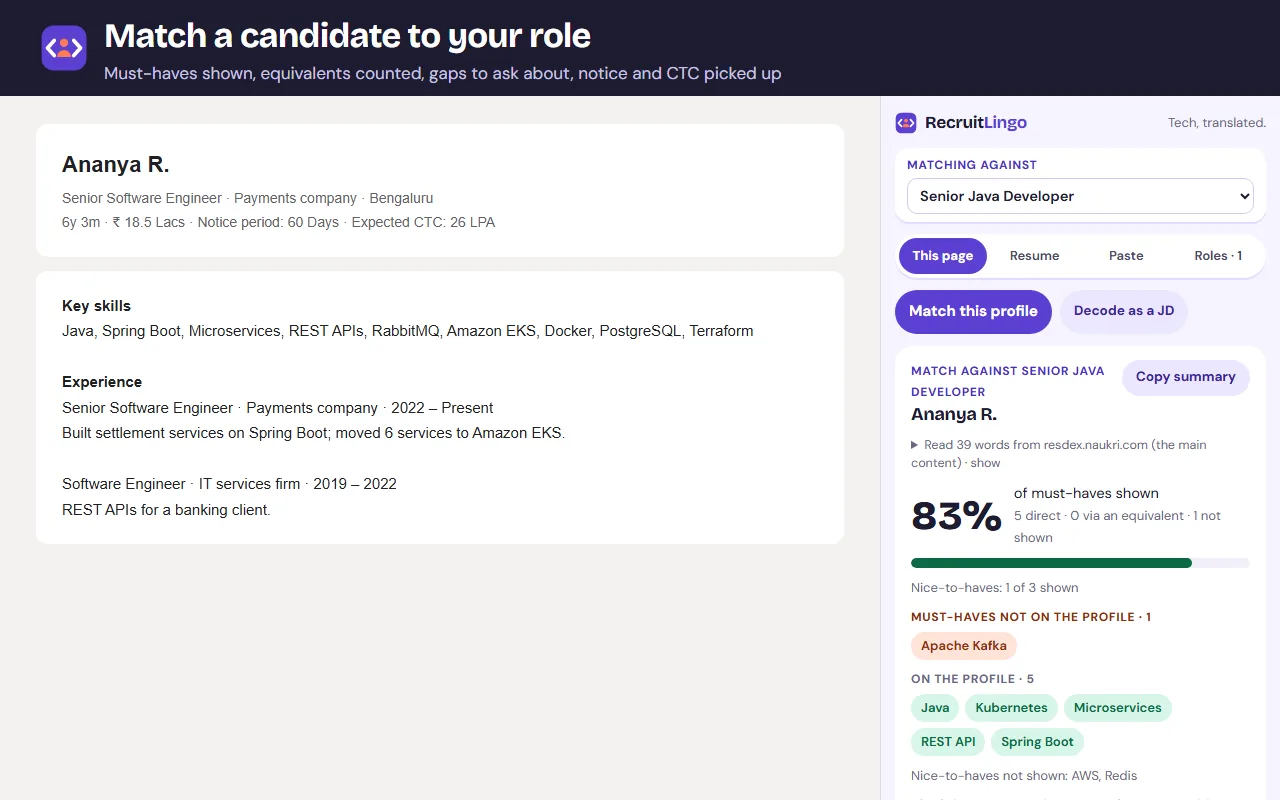Viewport: 1280px width, 800px height.
Task: Click 'Ananya R.' in the match result panel
Action: [954, 414]
